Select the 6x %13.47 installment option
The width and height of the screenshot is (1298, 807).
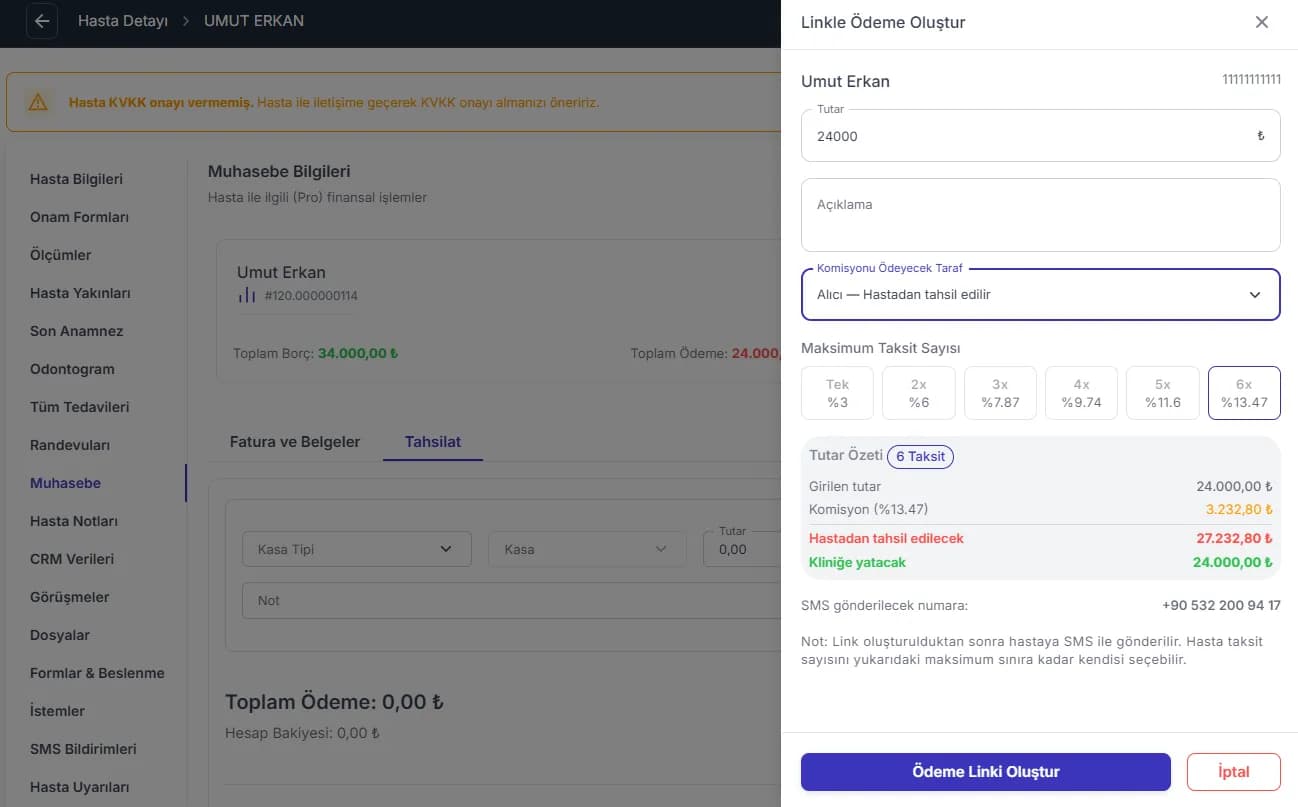tap(1244, 393)
